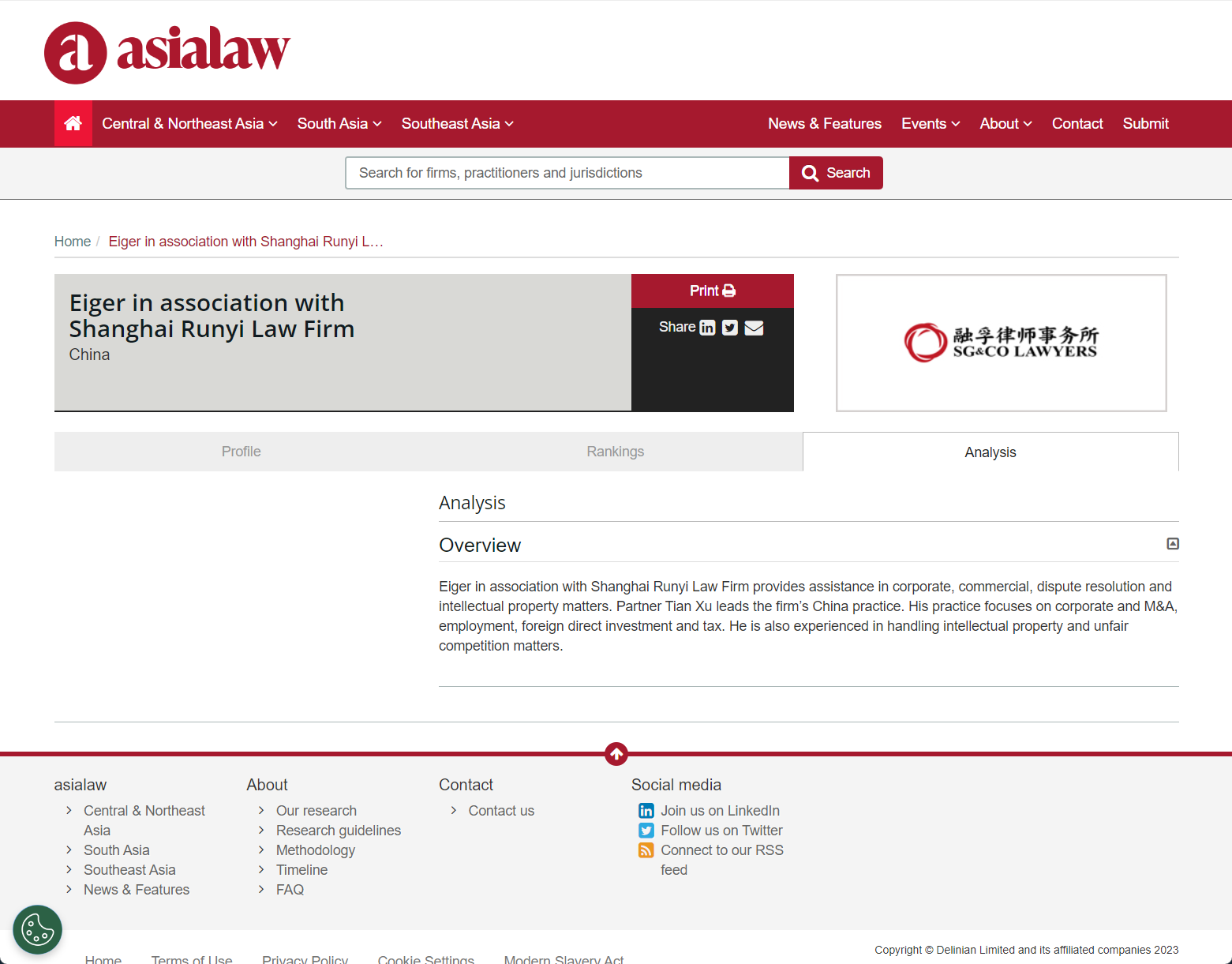Open footer Southeast Asia link
1232x964 pixels.
pyautogui.click(x=129, y=870)
